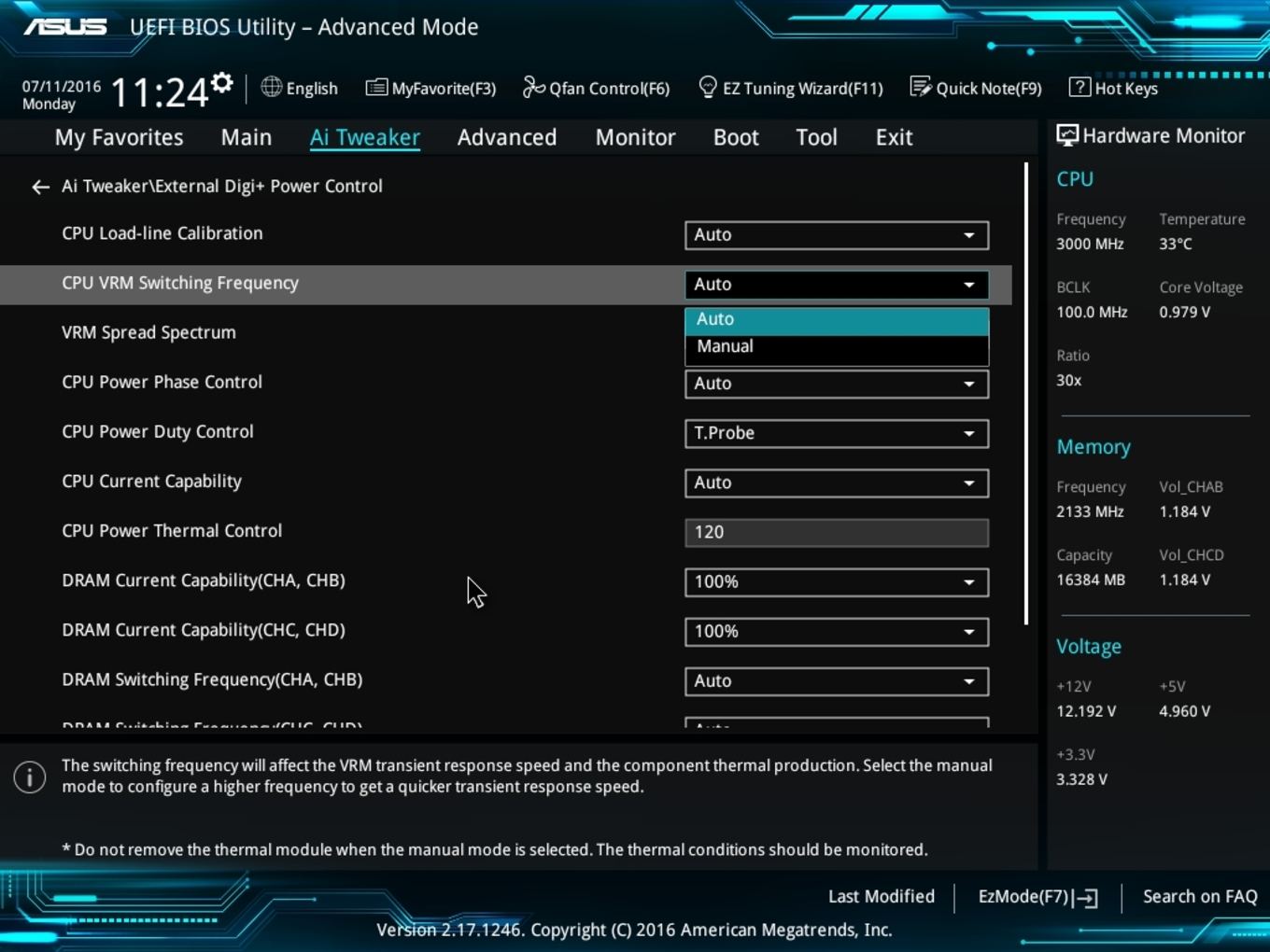Switch to Advanced tab
This screenshot has width=1270, height=952.
tap(507, 137)
